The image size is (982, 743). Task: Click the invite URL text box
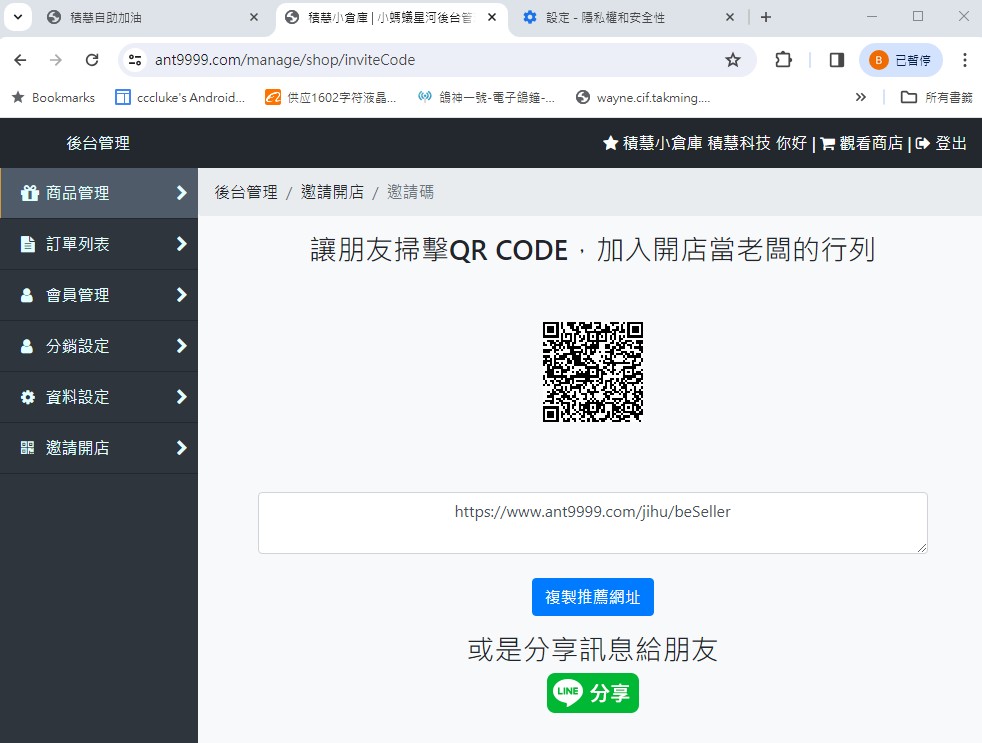pos(592,523)
